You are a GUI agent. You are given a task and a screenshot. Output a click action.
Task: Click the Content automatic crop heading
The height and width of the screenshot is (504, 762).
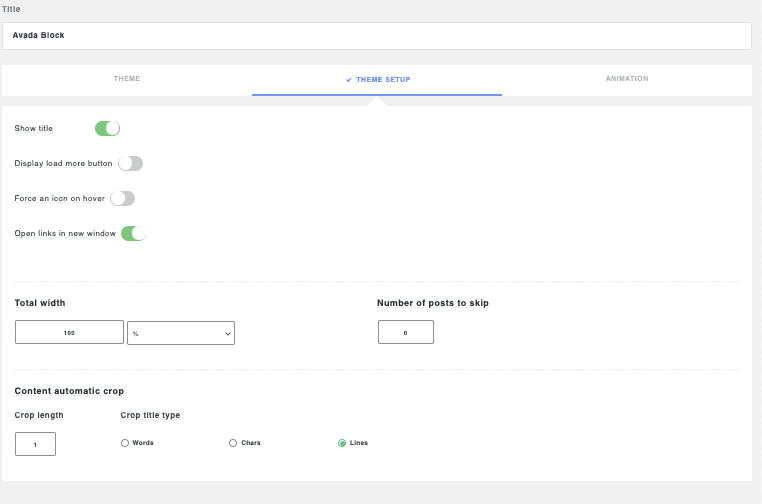69,391
